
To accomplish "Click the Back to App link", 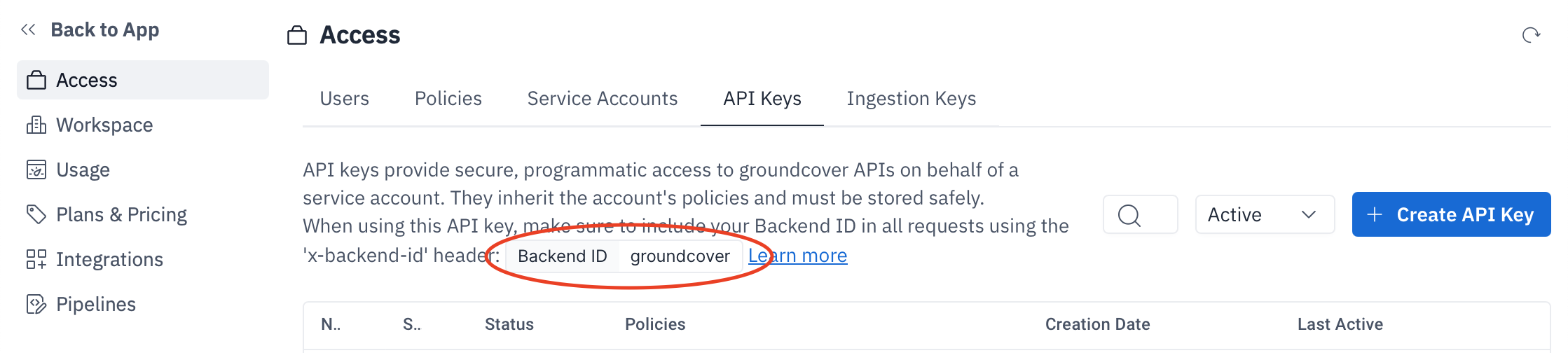I will click(x=105, y=29).
